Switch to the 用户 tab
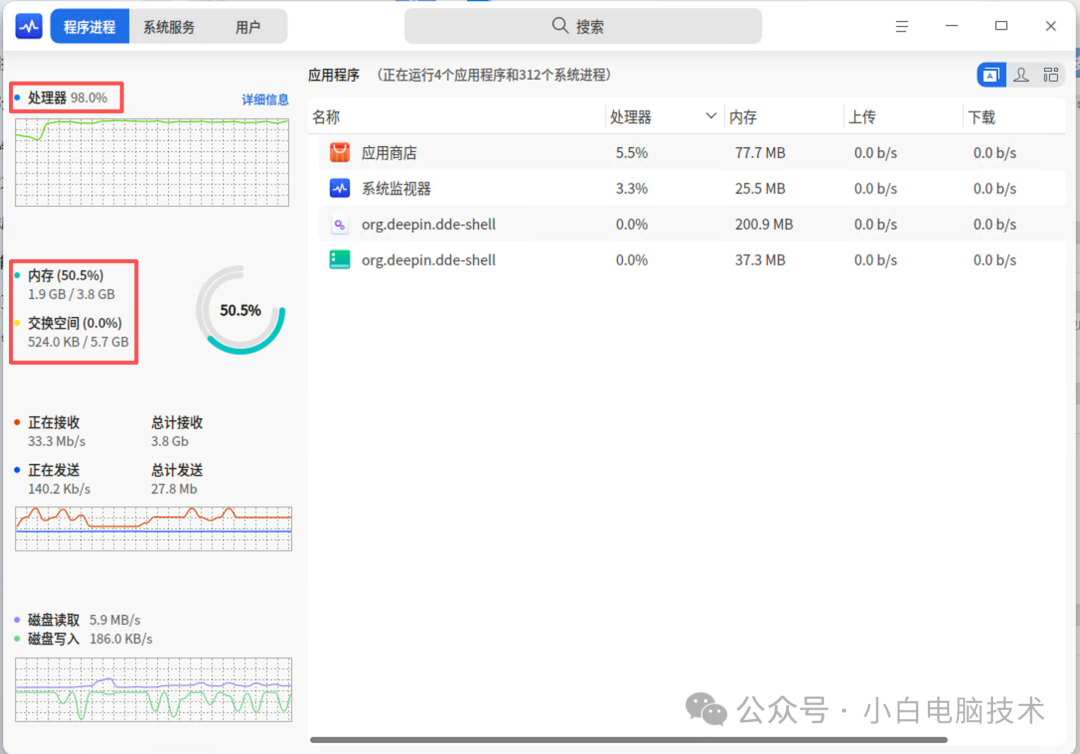 coord(248,27)
